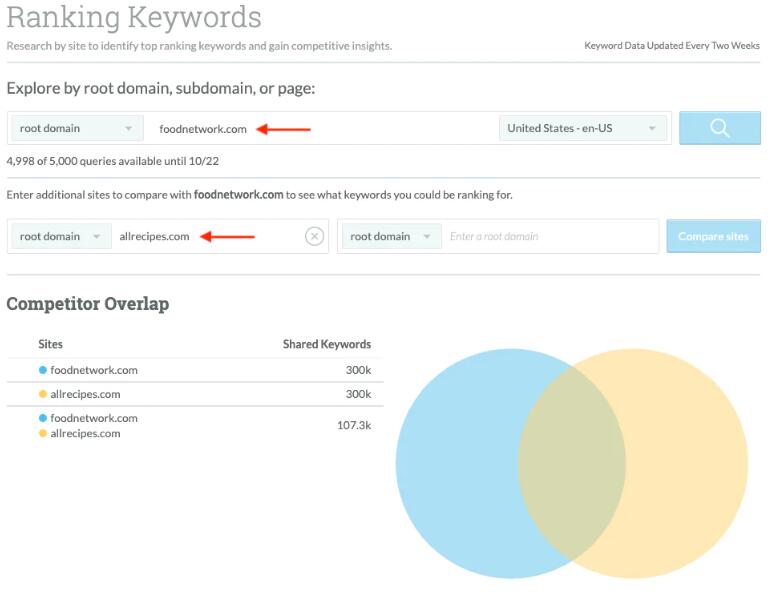Open the root domain dropdown beside foodnetwork.com
Image resolution: width=772 pixels, height=599 pixels.
pos(77,128)
